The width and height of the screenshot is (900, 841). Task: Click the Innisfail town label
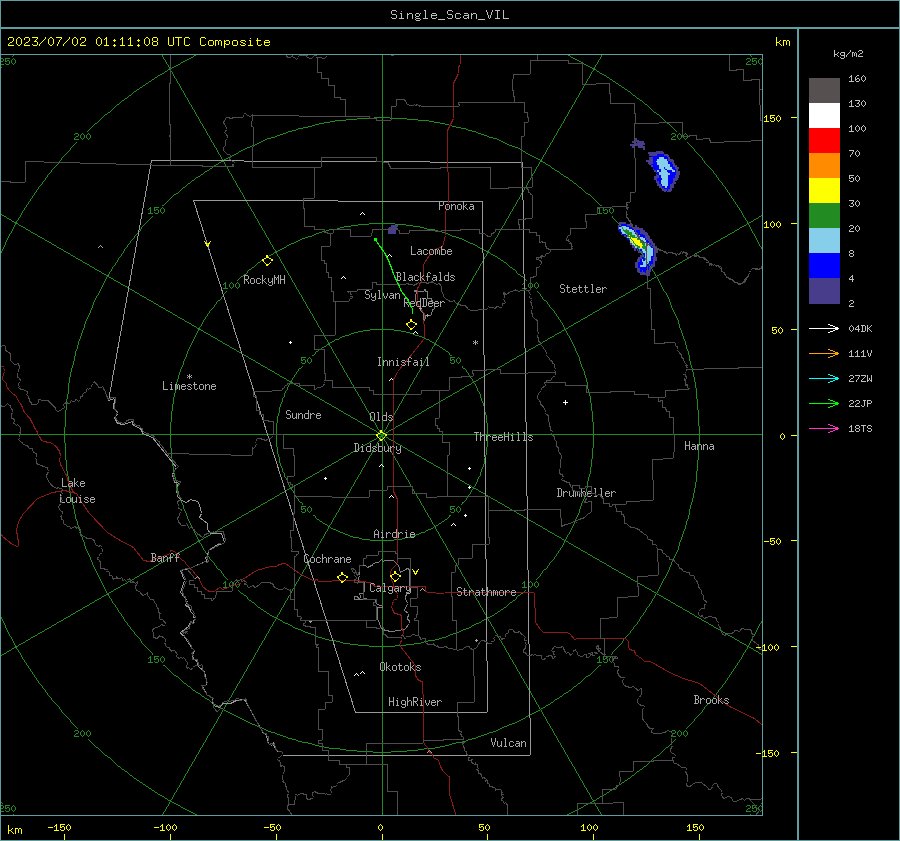click(403, 362)
